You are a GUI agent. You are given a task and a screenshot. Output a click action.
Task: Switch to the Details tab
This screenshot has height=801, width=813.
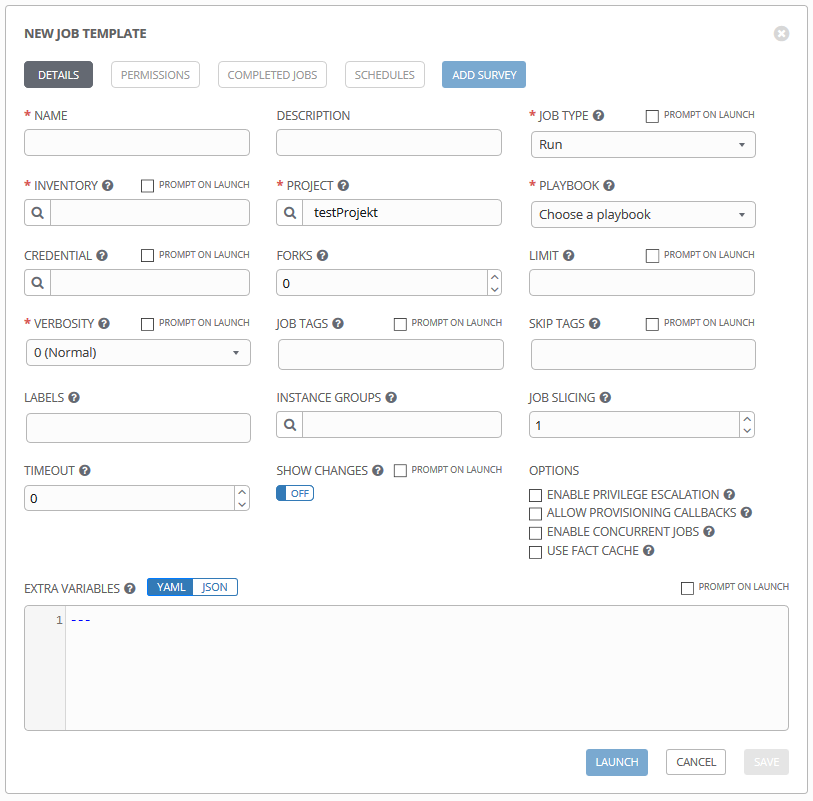pyautogui.click(x=59, y=75)
